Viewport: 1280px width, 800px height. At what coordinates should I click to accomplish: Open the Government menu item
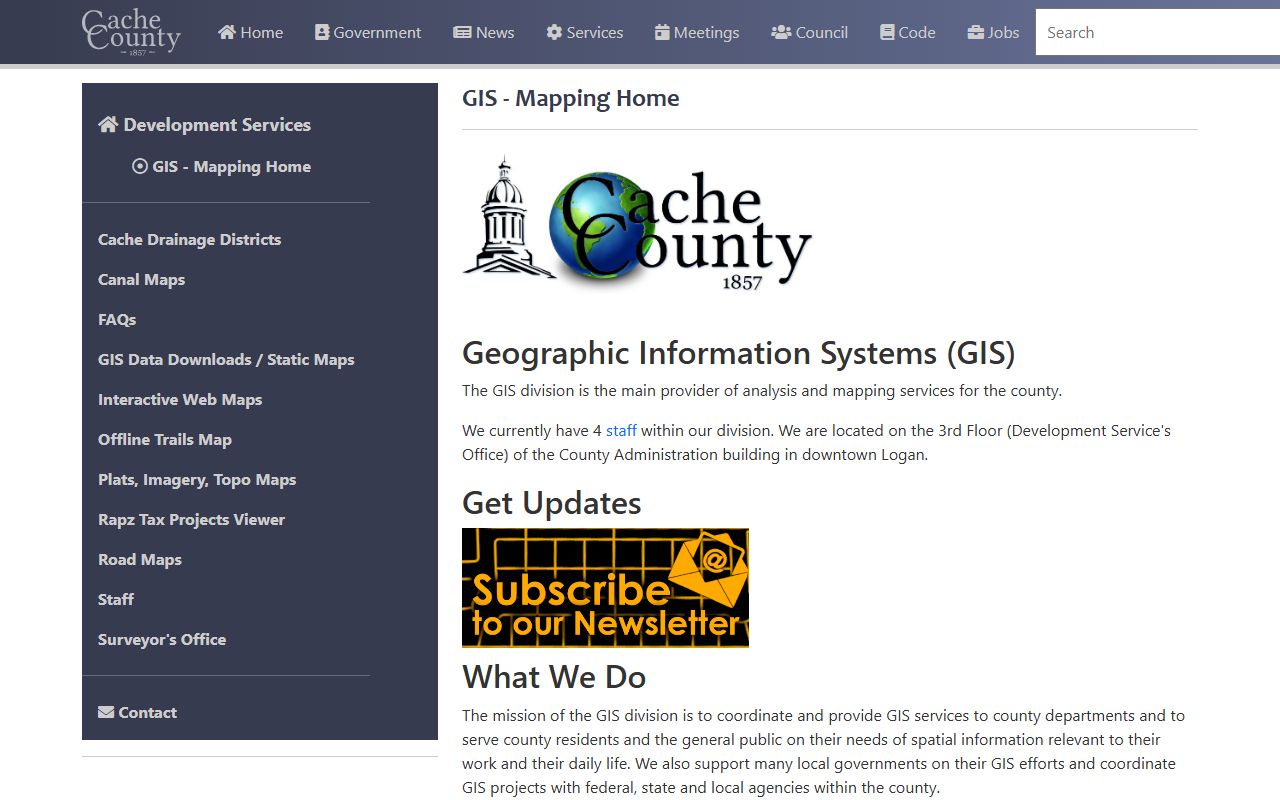[x=368, y=32]
